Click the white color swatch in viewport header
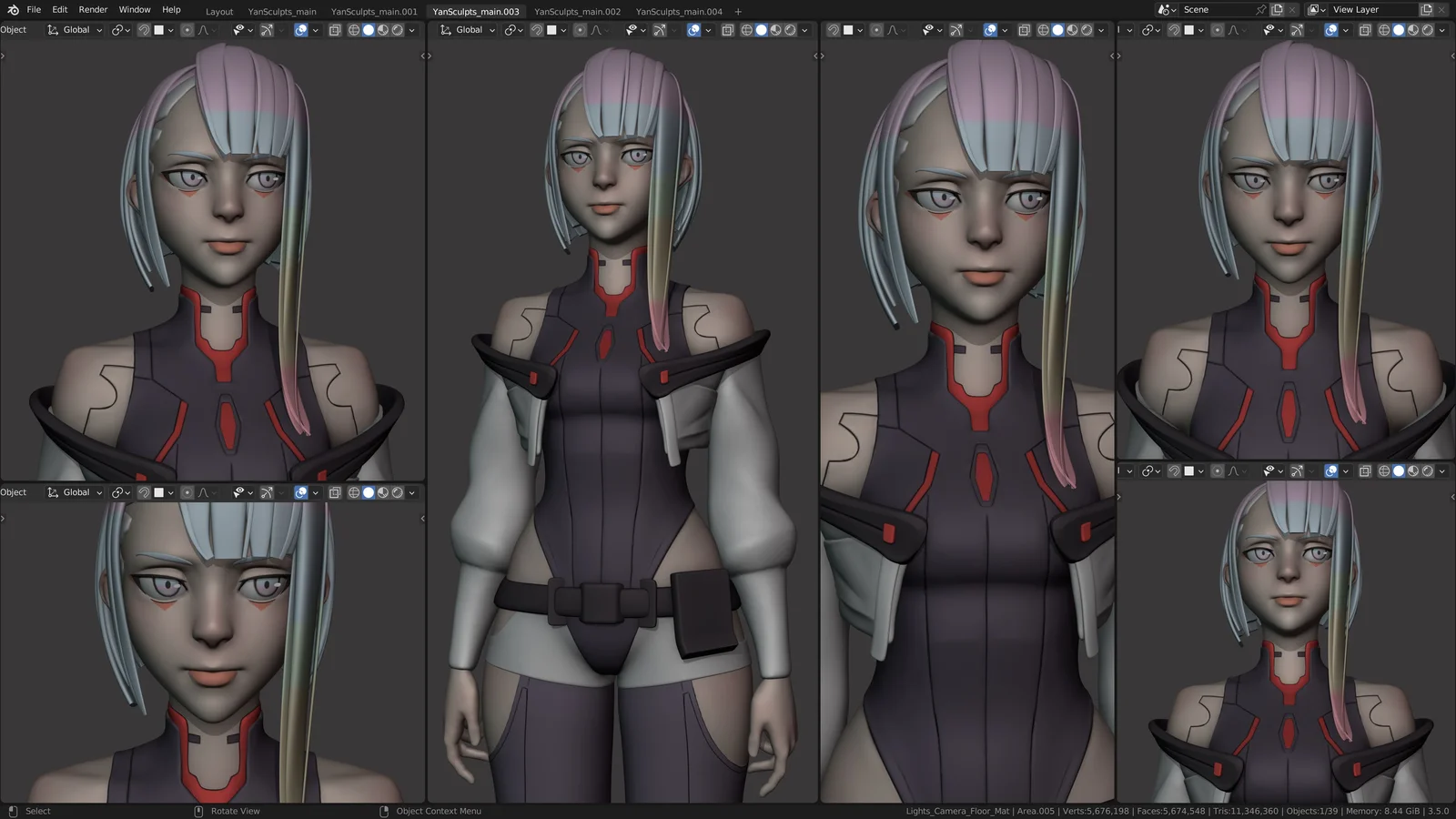The width and height of the screenshot is (1456, 819). click(x=159, y=29)
